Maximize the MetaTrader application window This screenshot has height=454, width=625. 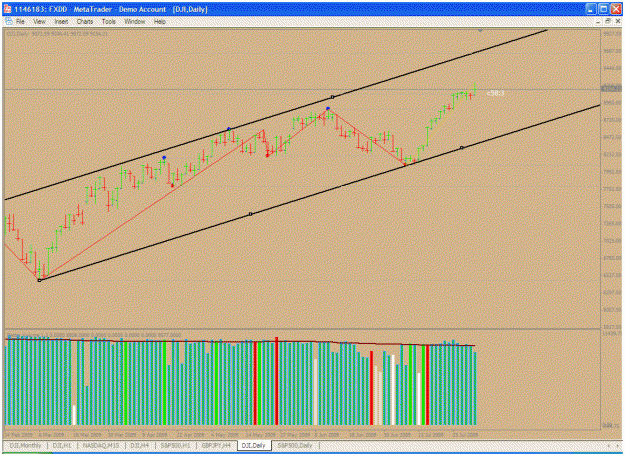coord(603,9)
